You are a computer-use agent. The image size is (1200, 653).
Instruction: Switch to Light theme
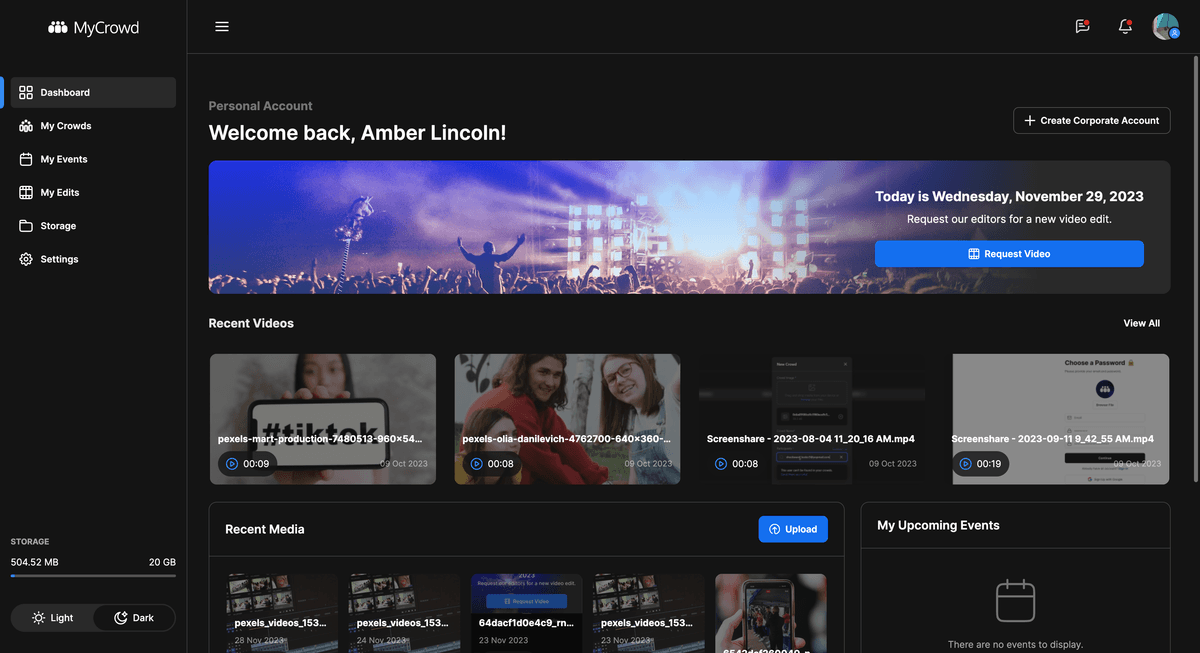[53, 618]
